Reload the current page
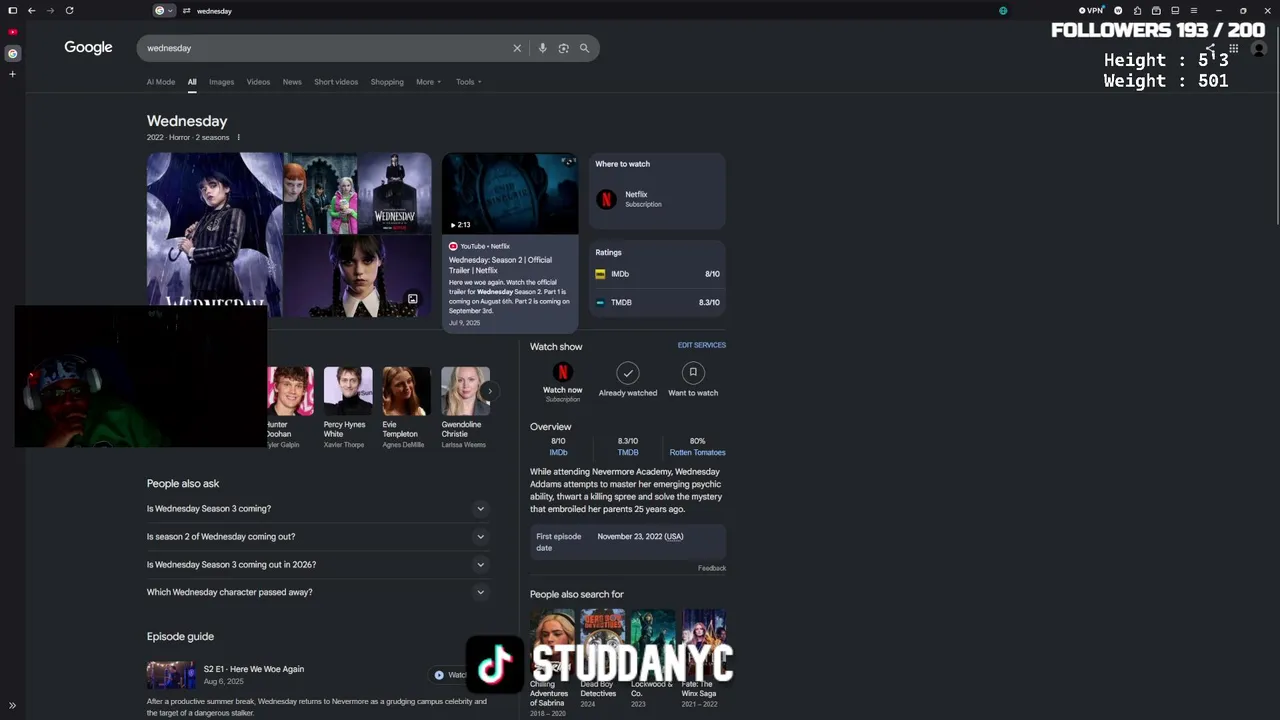This screenshot has width=1280, height=720. [x=69, y=10]
